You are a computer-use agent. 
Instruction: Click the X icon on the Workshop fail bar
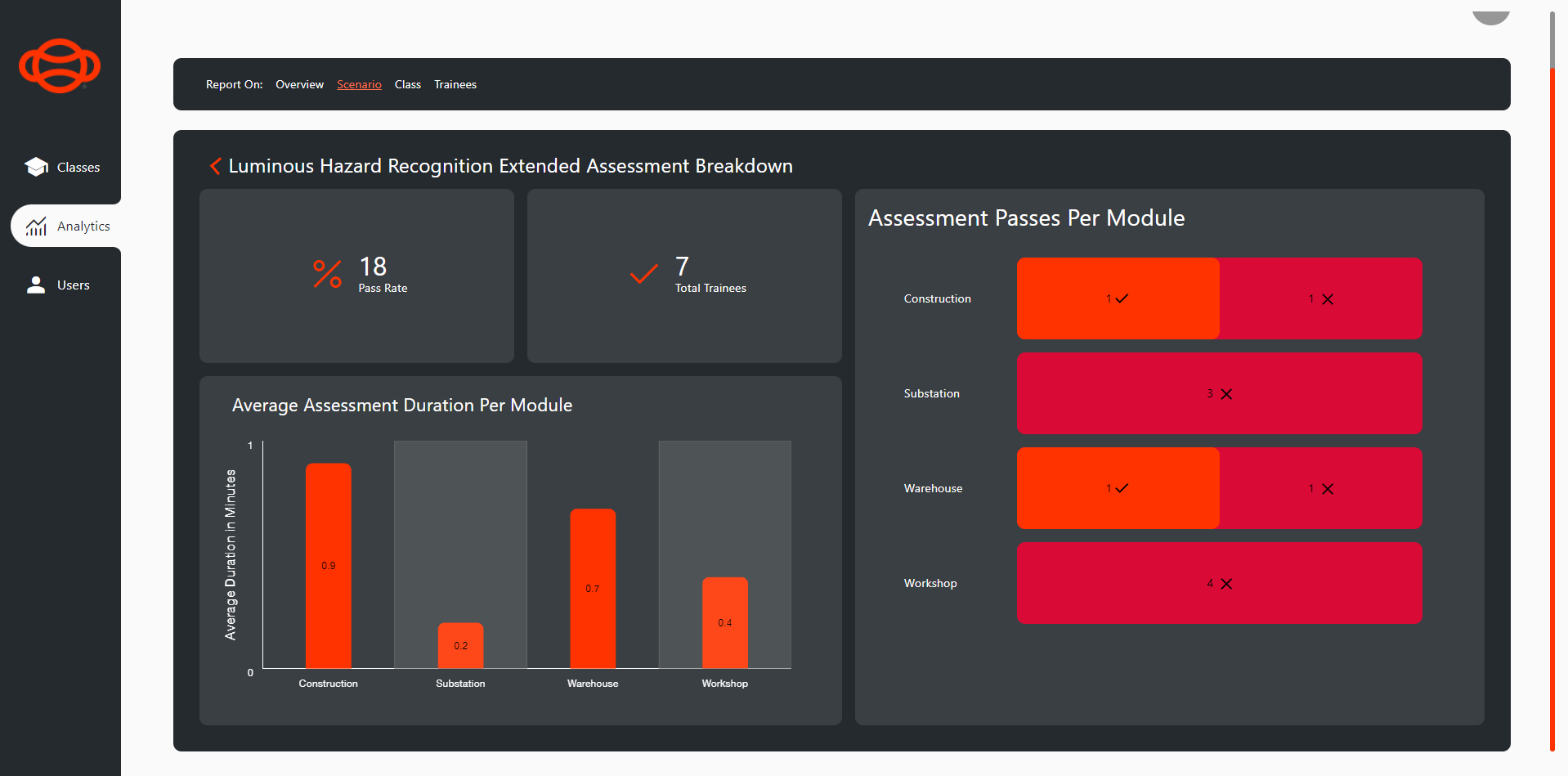[1225, 583]
